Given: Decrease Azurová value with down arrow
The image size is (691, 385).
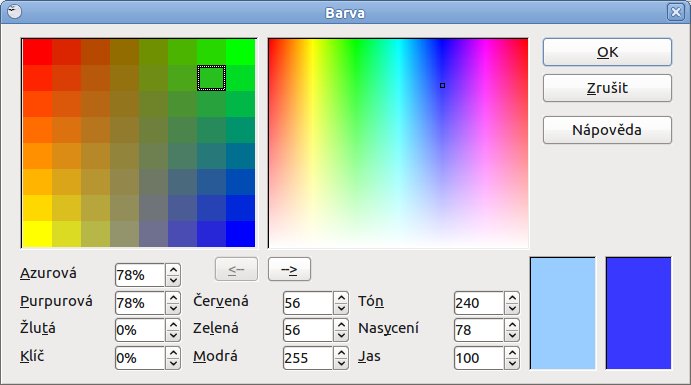Looking at the screenshot, I should tap(173, 281).
